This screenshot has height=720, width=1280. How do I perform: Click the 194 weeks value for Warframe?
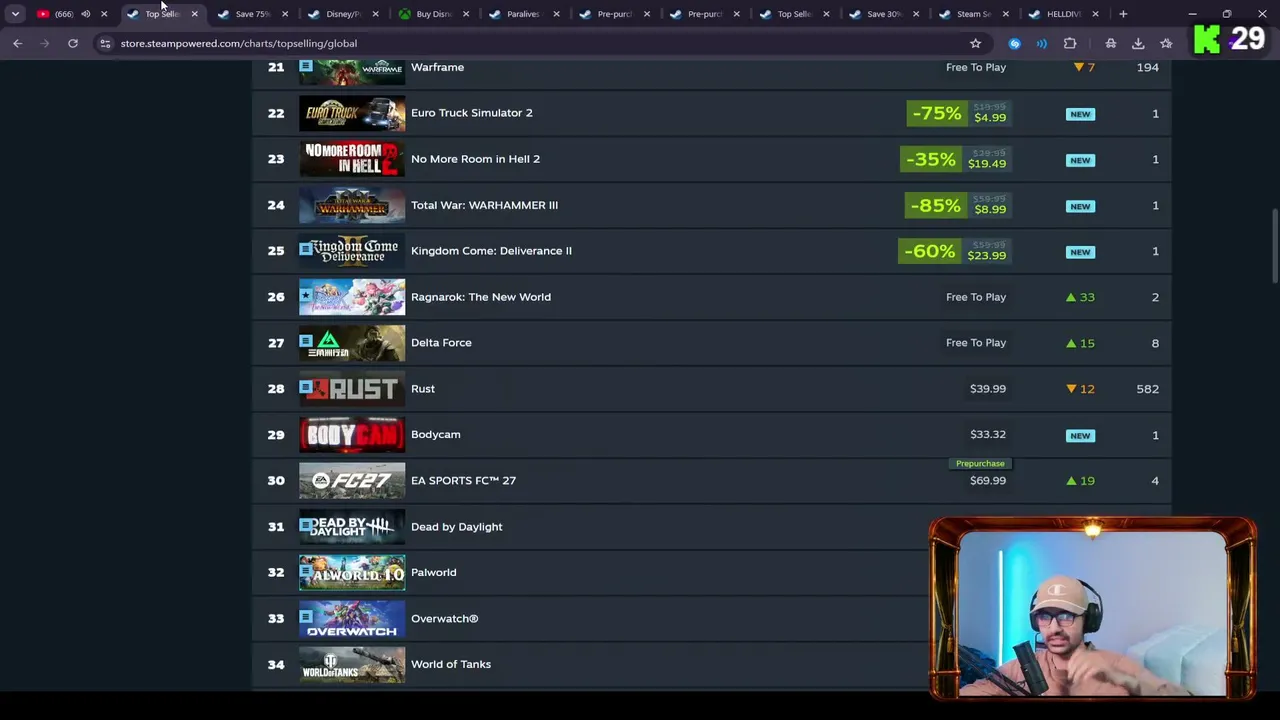point(1147,67)
